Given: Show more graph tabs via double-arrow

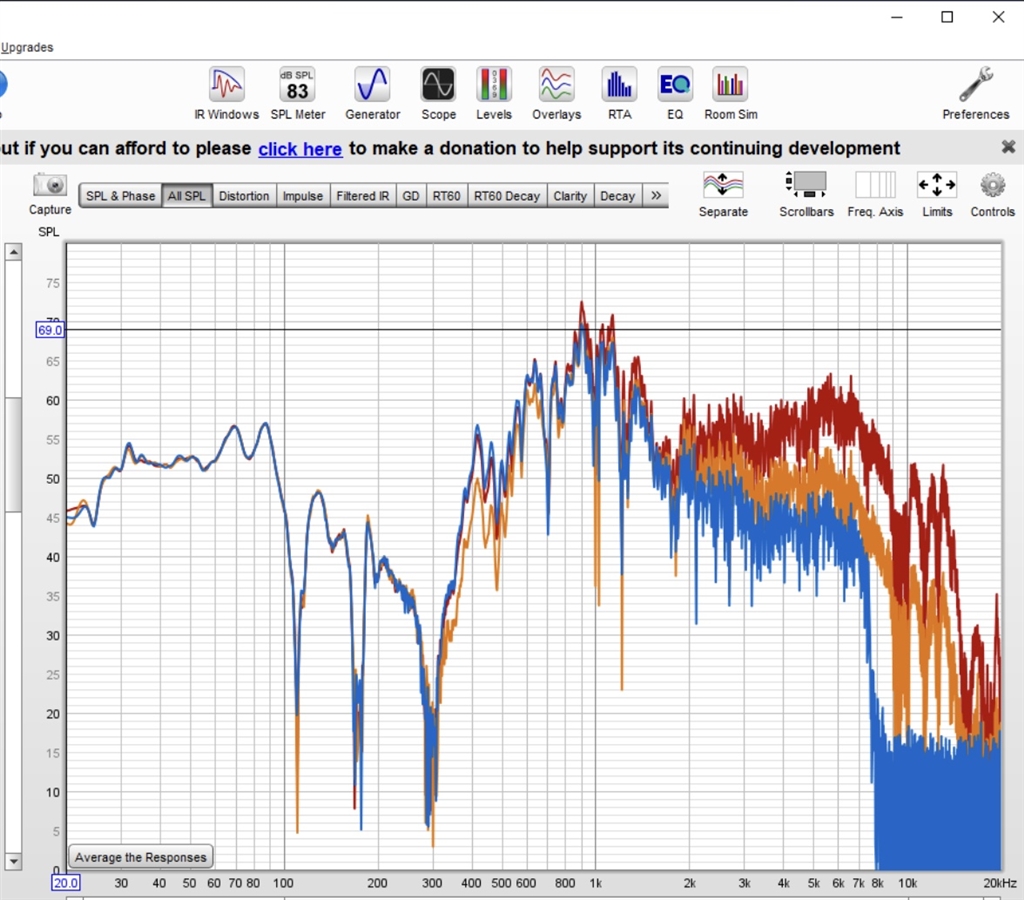Looking at the screenshot, I should pyautogui.click(x=656, y=195).
